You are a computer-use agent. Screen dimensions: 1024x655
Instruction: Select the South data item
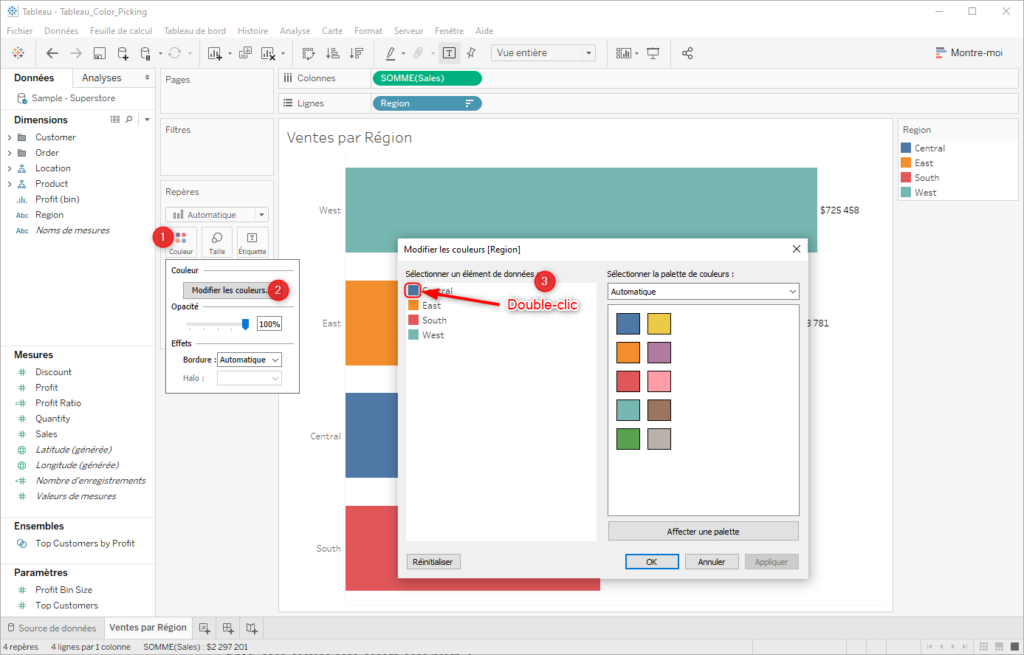coord(434,320)
